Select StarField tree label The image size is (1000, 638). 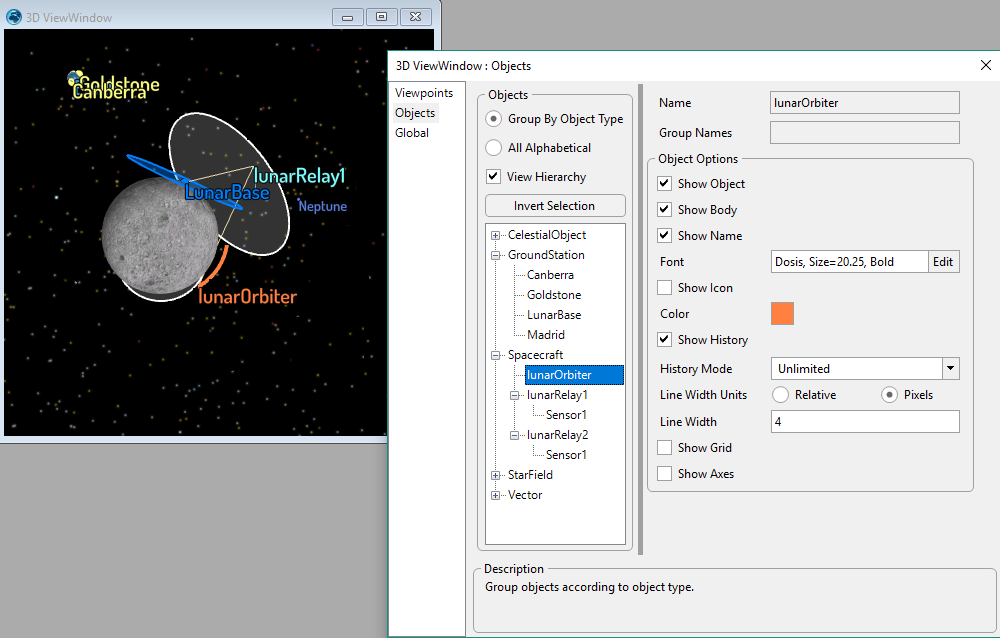531,475
